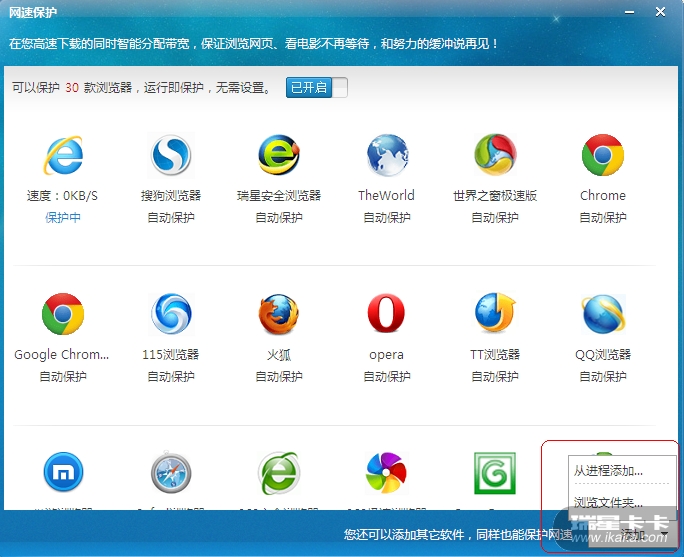Click 自动保护 under 搜狗浏览器
The image size is (684, 557).
pos(171,217)
